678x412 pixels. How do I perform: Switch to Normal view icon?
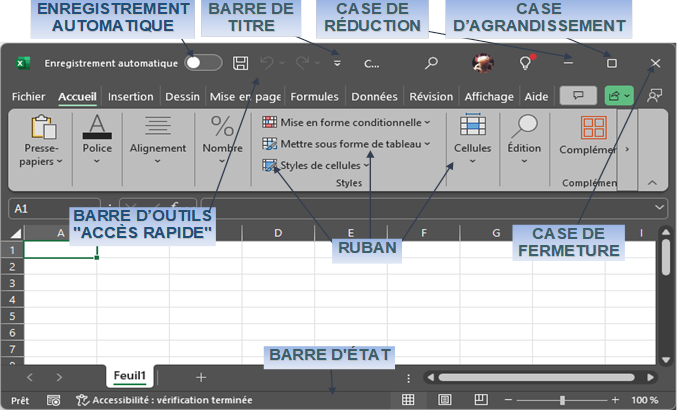[x=408, y=400]
